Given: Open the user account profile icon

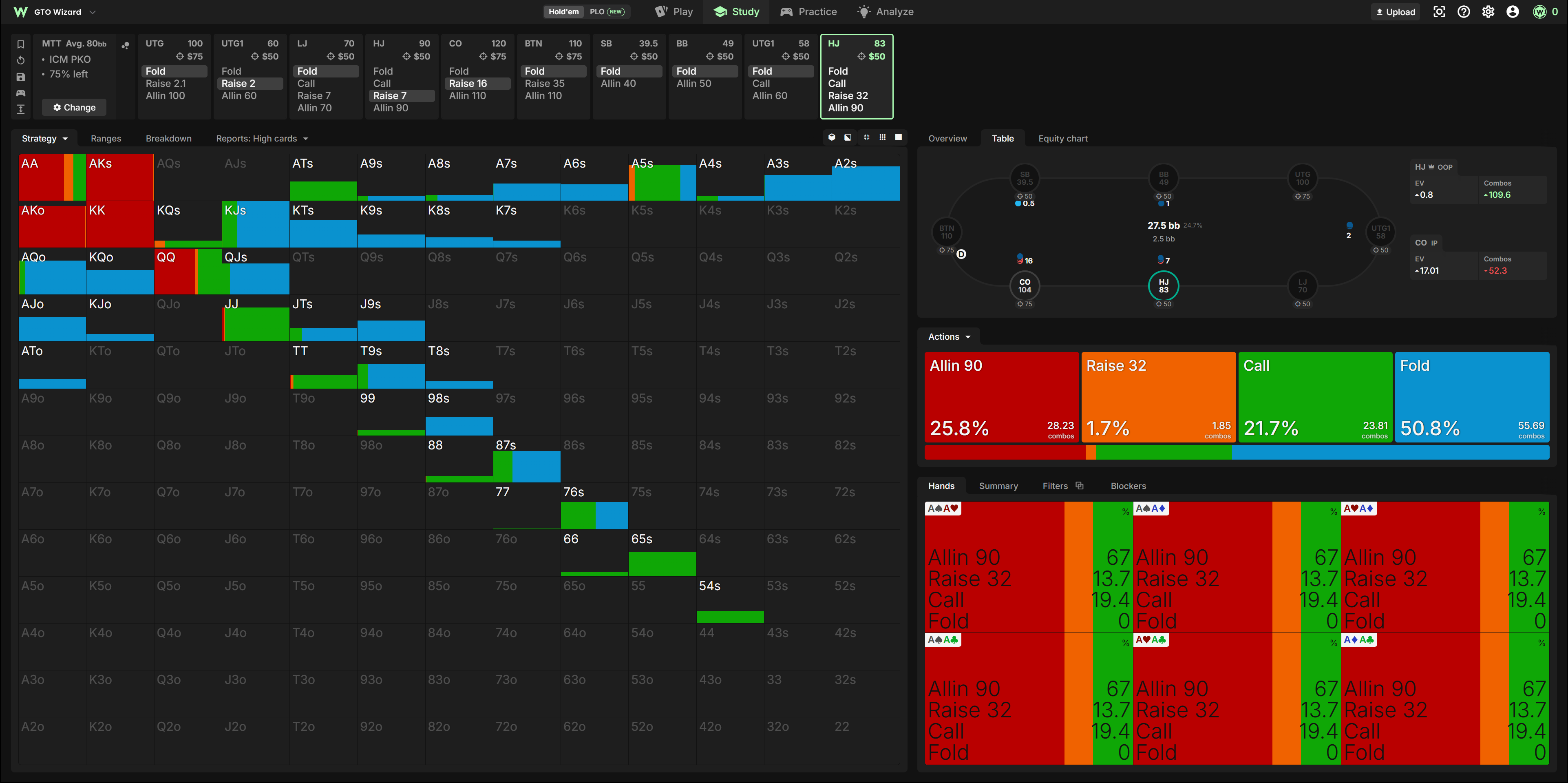Looking at the screenshot, I should (x=1513, y=11).
